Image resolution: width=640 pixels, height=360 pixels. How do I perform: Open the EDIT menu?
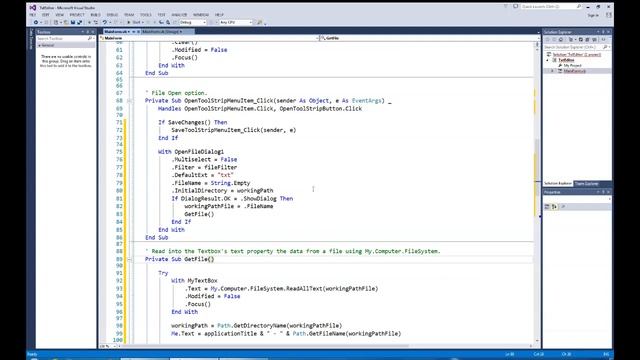(45, 15)
